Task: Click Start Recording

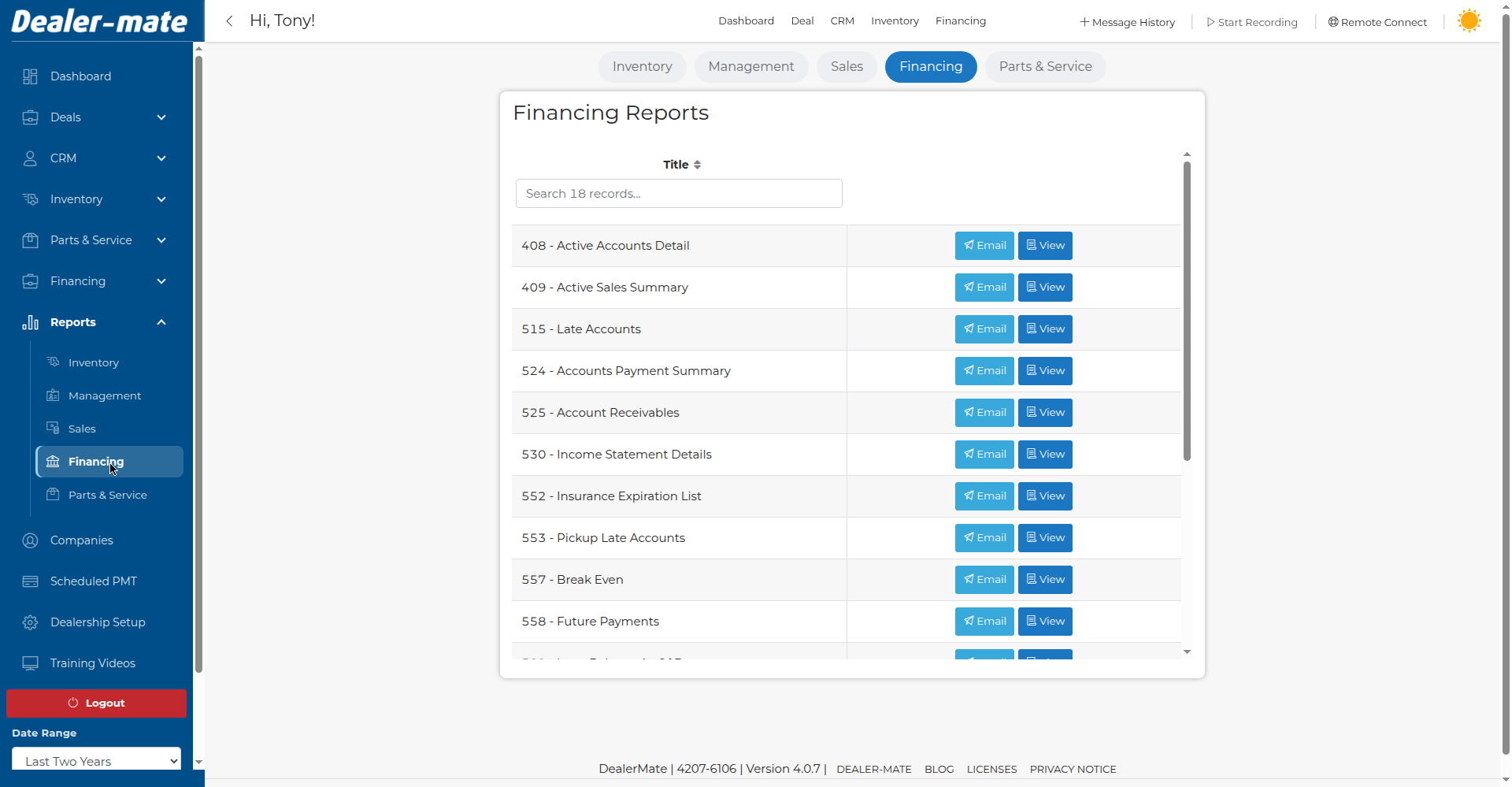Action: (1252, 22)
